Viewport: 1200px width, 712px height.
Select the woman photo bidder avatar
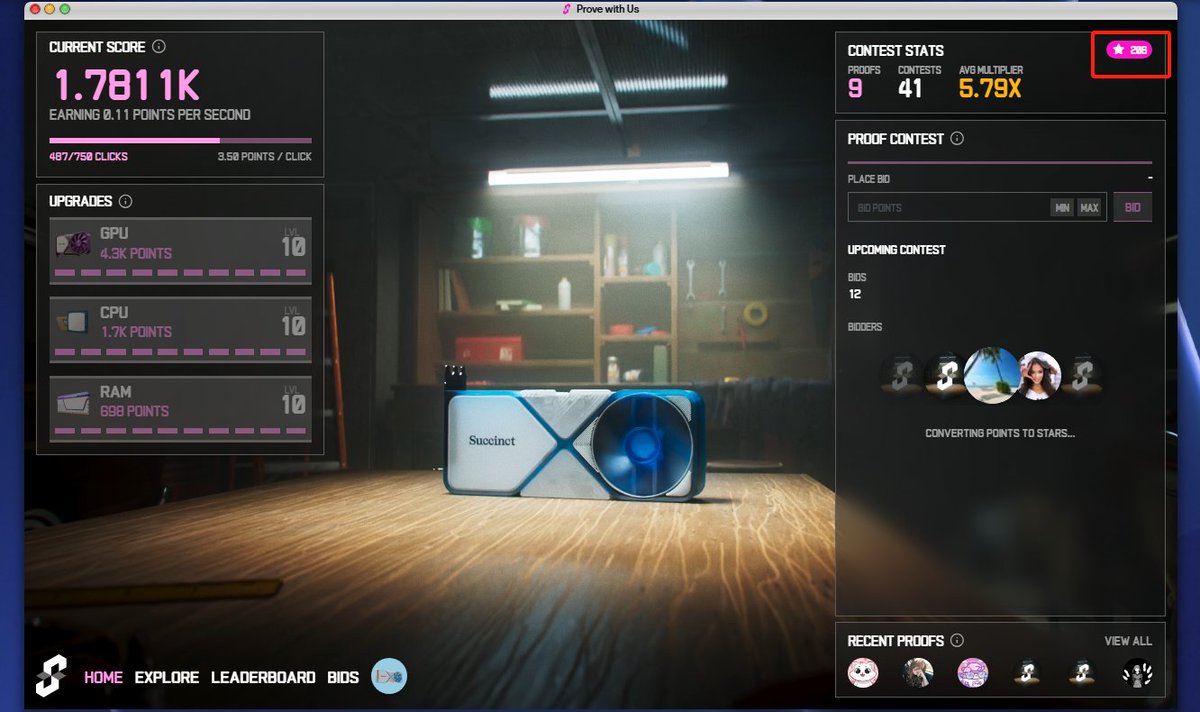1039,376
